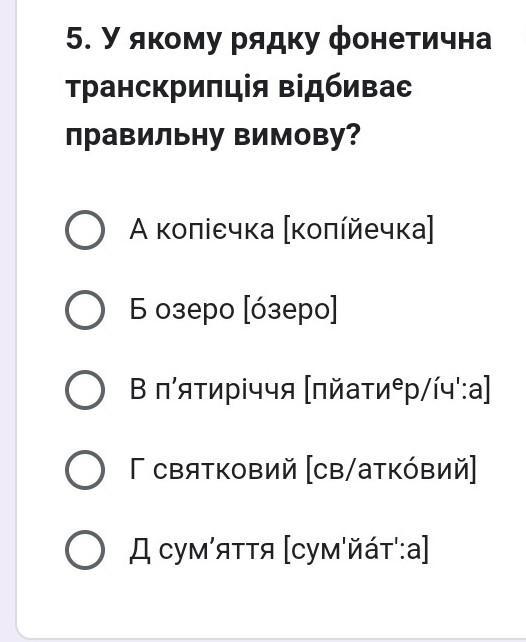Pick the radio button next to Г святковий

(85, 470)
